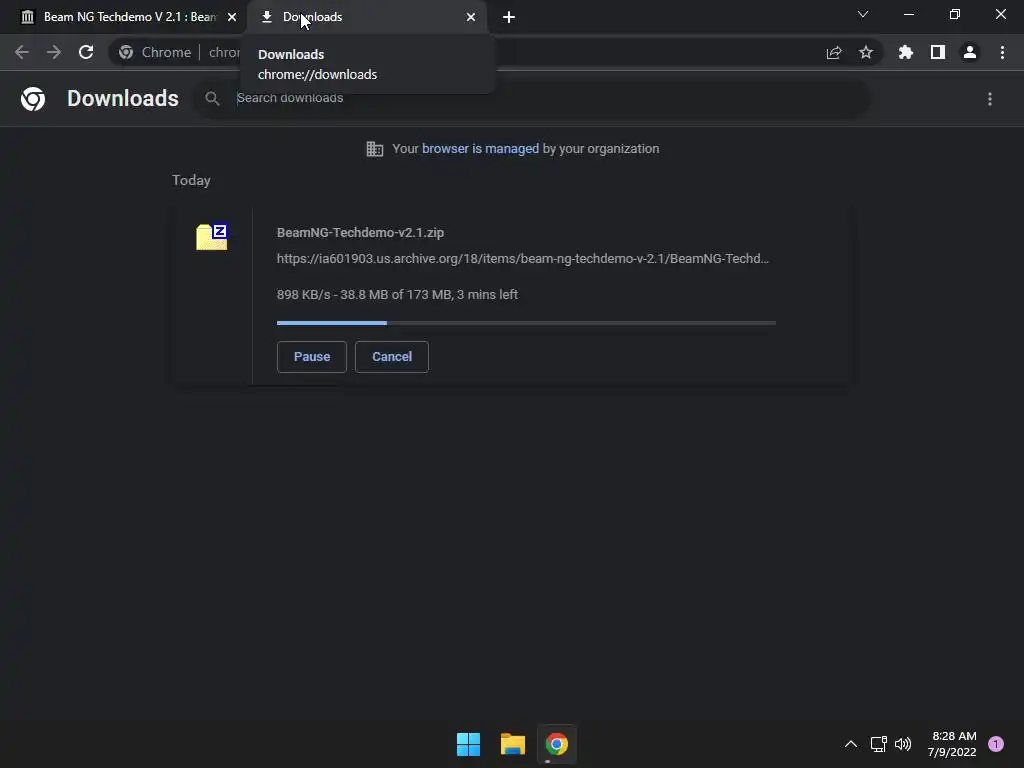Select the Downloads browser tab
The image size is (1024, 768).
point(366,17)
